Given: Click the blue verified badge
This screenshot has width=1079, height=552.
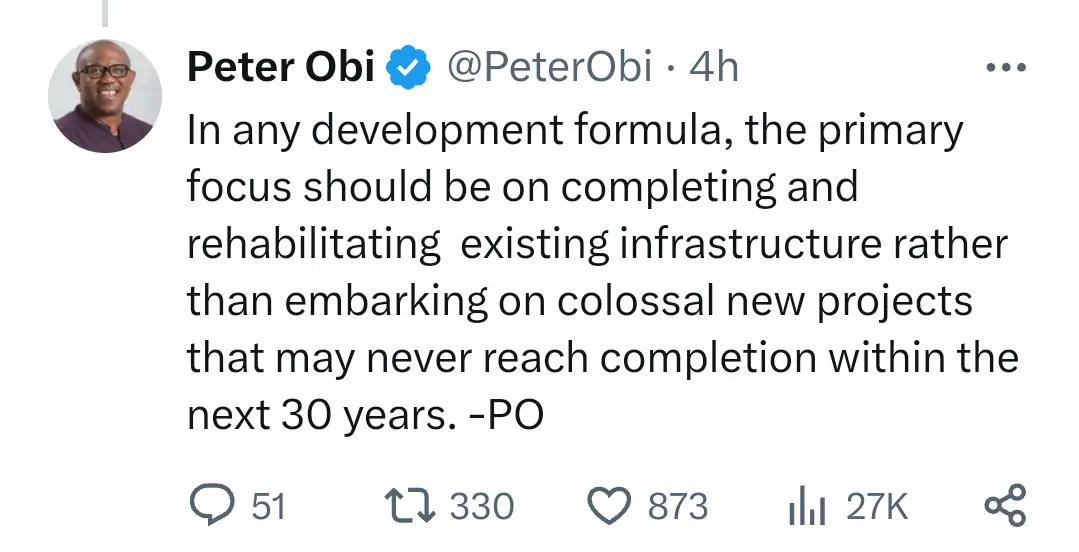Looking at the screenshot, I should click(408, 68).
